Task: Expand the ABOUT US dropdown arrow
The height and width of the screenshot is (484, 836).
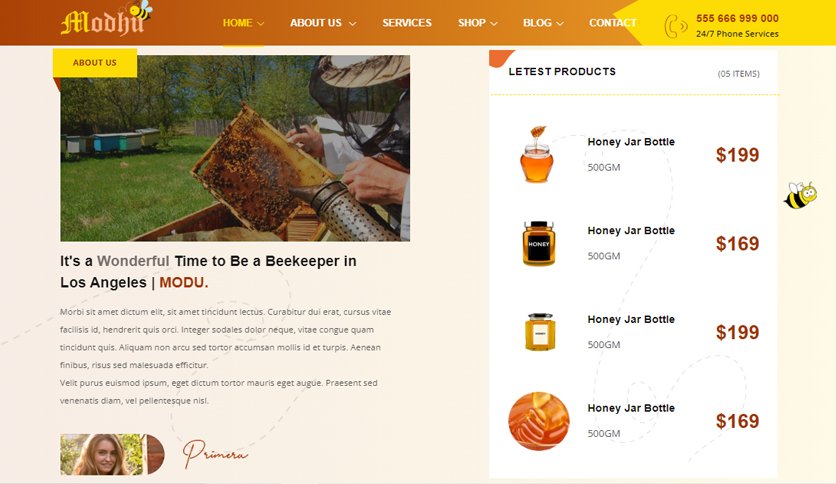Action: tap(352, 23)
